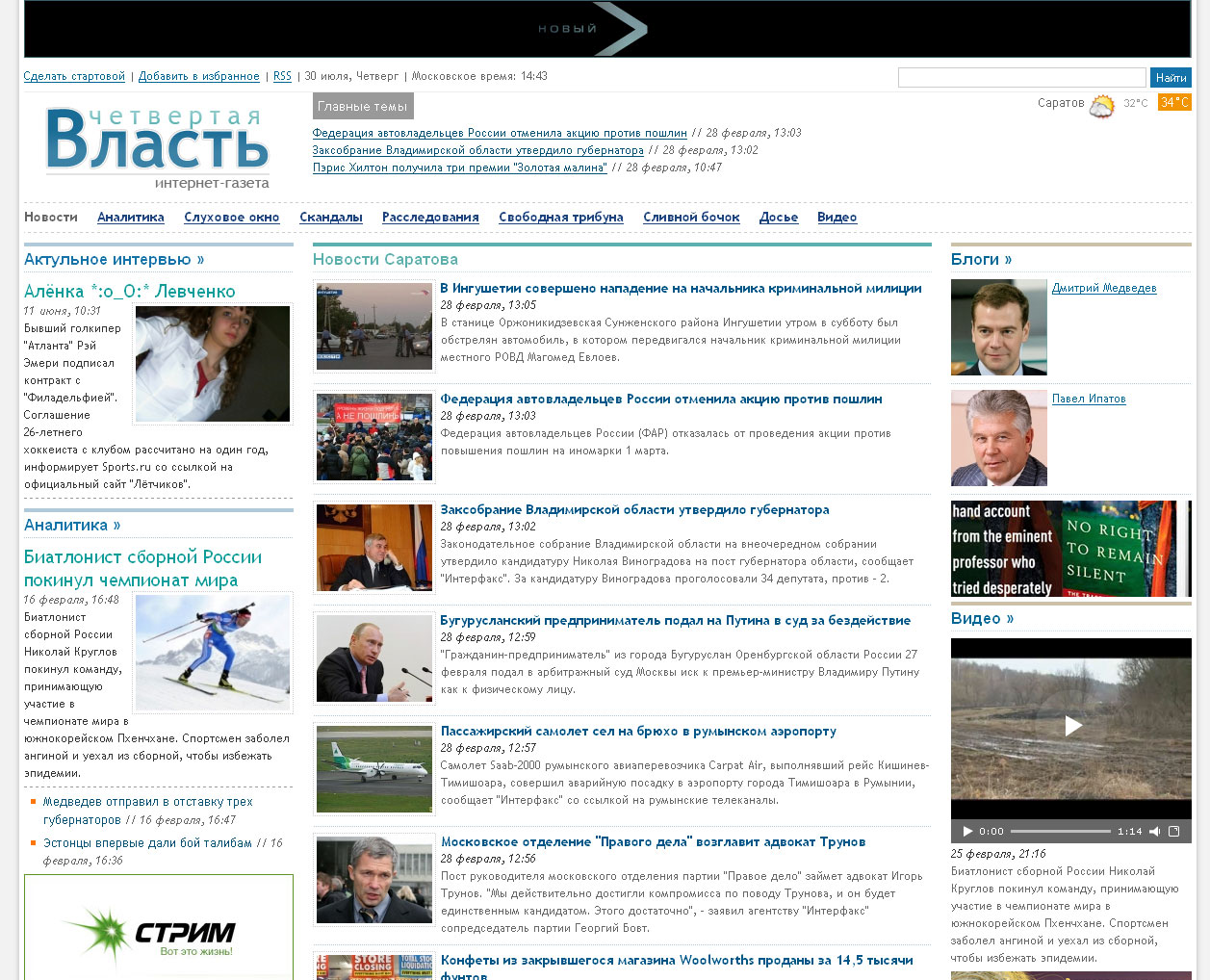Click Дмитрий Медведев blog photo
The height and width of the screenshot is (980, 1210).
(999, 327)
